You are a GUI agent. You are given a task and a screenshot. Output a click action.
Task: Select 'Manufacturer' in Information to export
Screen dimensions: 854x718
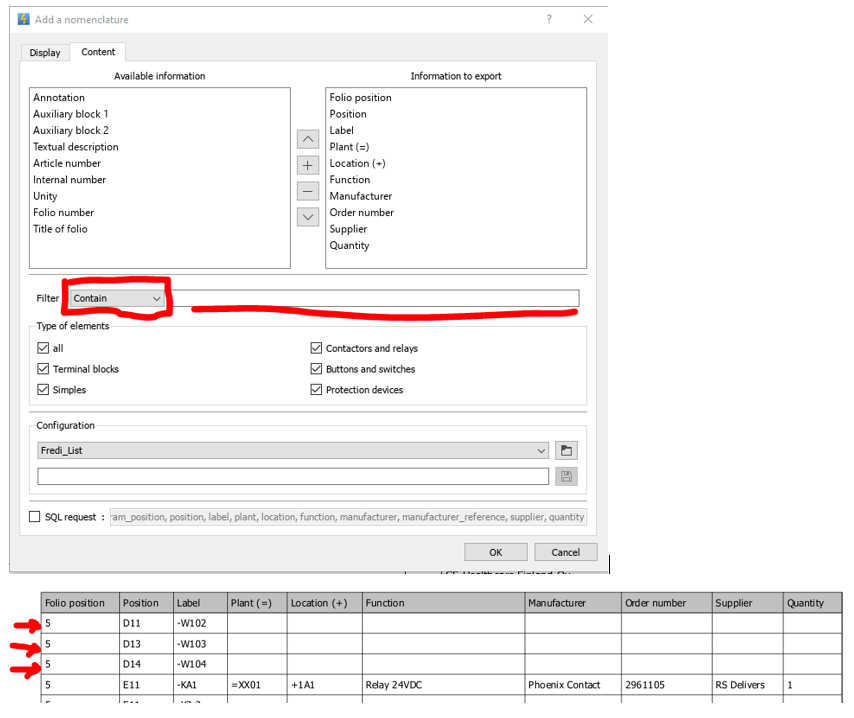(361, 196)
